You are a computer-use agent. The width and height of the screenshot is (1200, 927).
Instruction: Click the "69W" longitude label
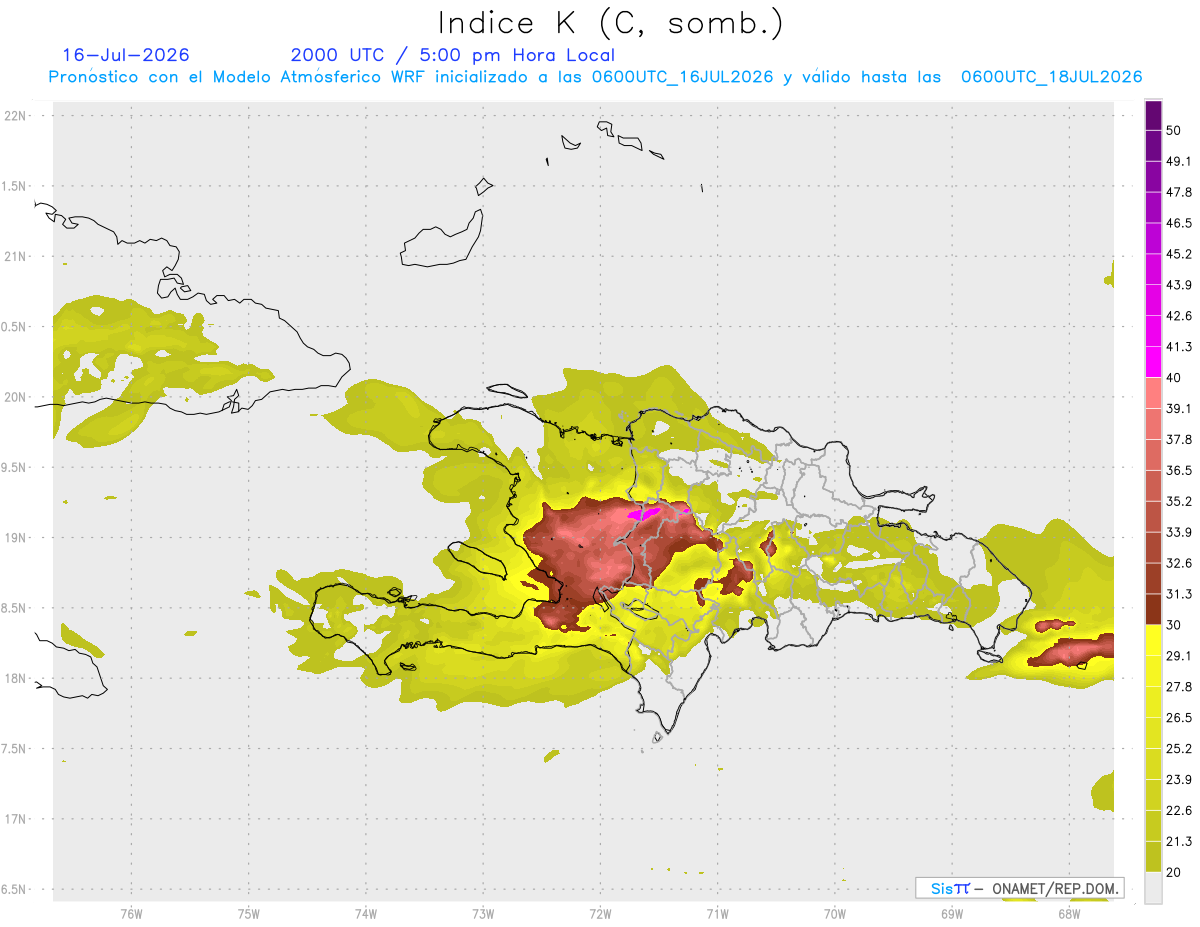tap(951, 914)
